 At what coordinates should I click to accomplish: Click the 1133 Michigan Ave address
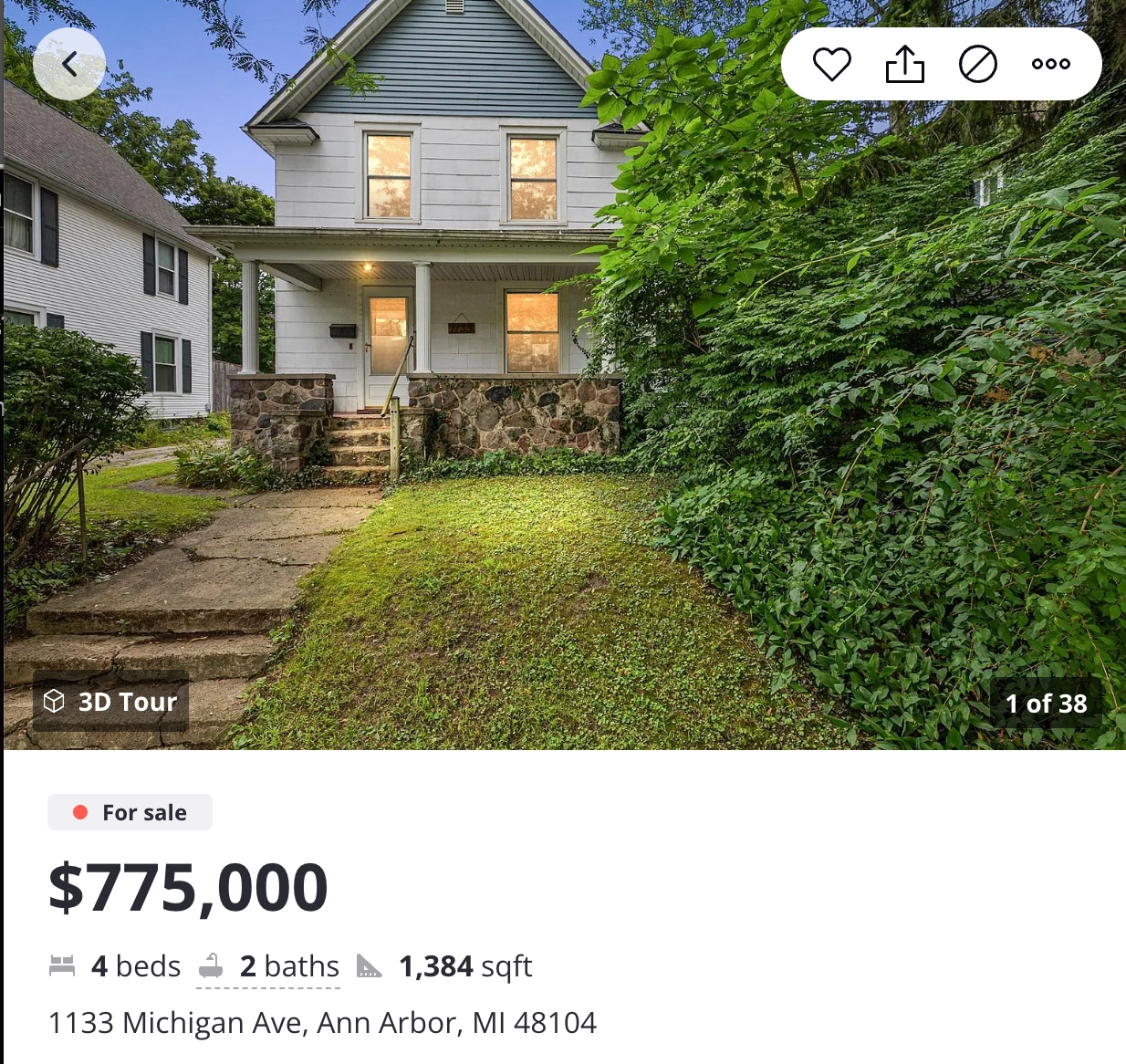click(322, 1023)
